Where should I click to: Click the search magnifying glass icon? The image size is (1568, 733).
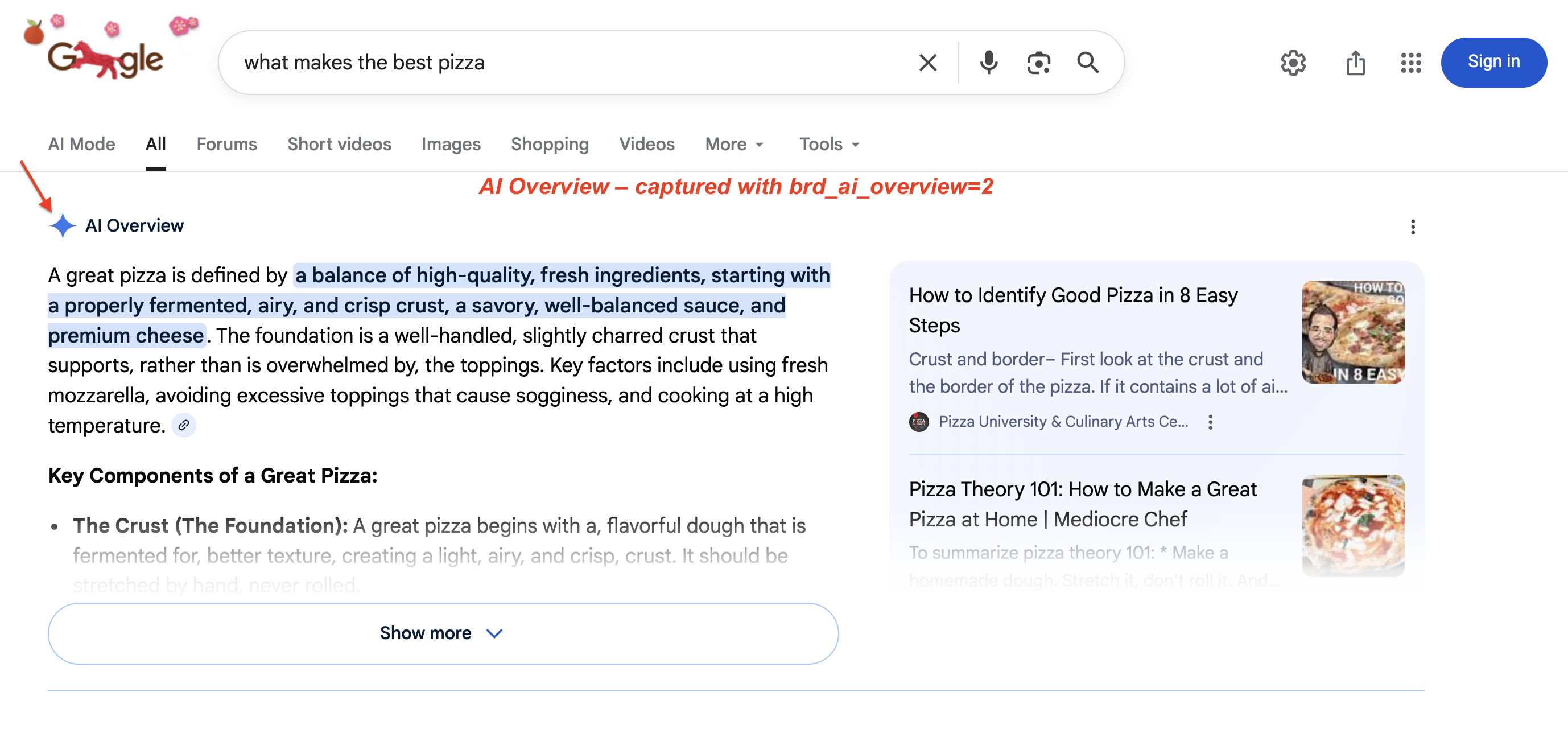pos(1088,62)
